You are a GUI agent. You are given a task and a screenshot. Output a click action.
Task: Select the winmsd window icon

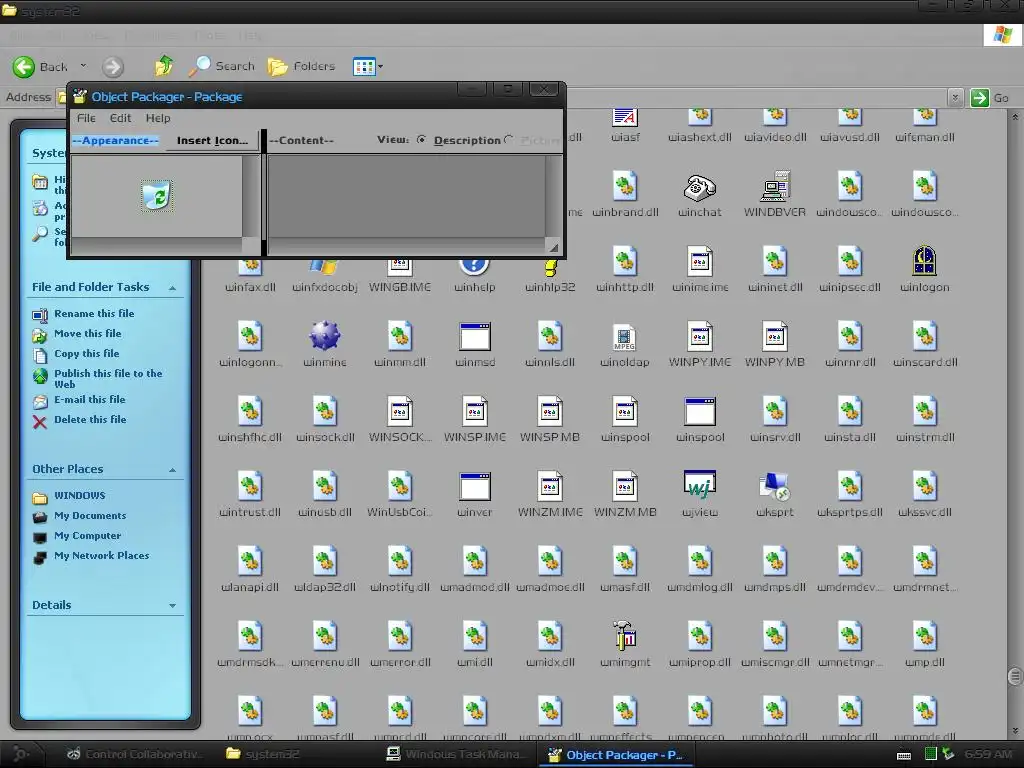tap(475, 336)
